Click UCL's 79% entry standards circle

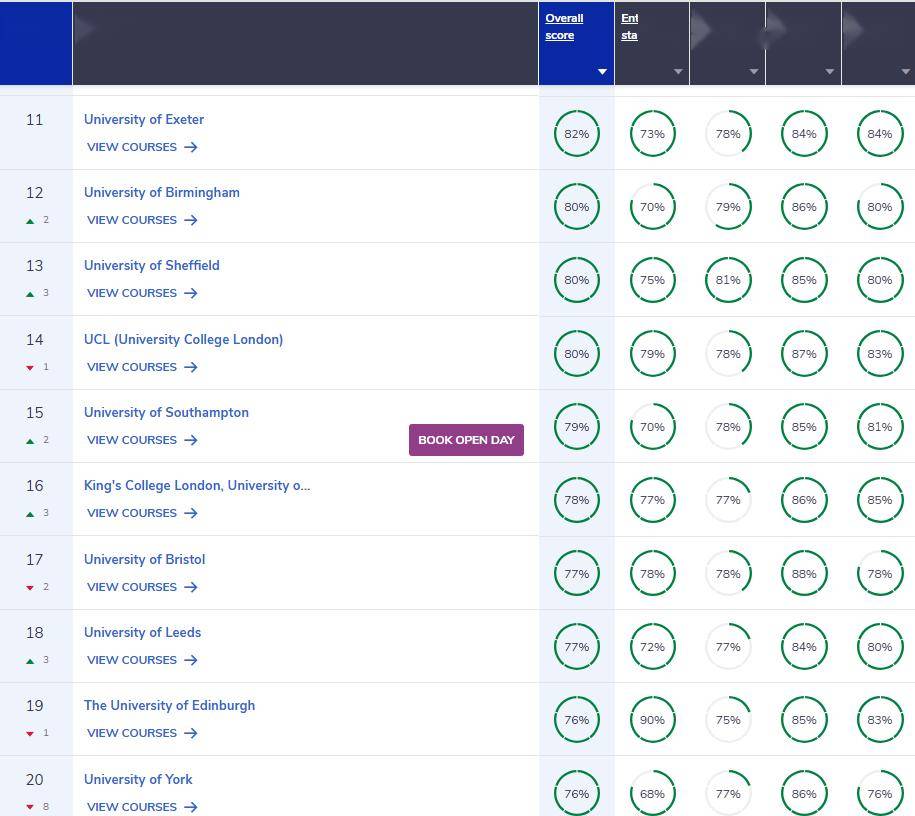point(652,354)
